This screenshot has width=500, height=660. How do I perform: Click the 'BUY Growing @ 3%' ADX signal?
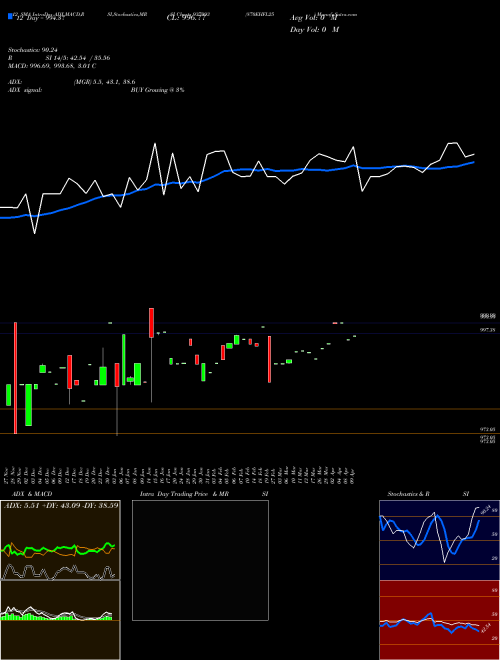[x=157, y=90]
